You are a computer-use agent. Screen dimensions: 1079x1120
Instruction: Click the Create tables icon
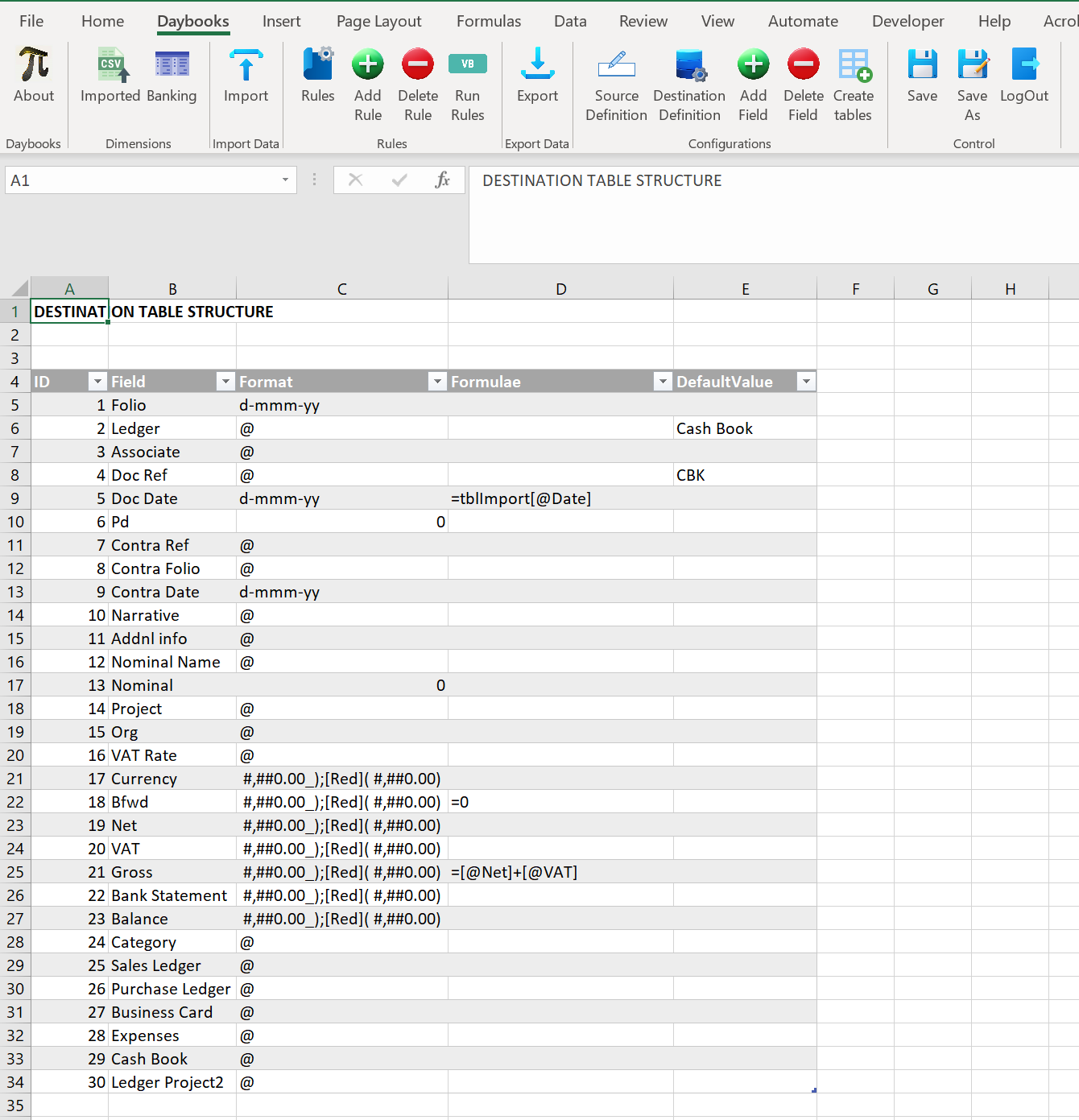click(854, 65)
